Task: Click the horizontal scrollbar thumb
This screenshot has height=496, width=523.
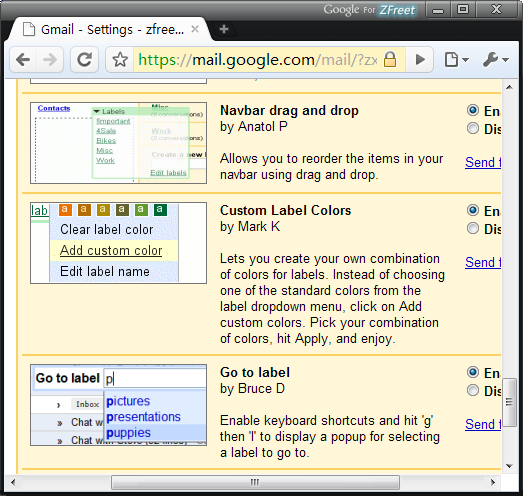Action: point(255,482)
